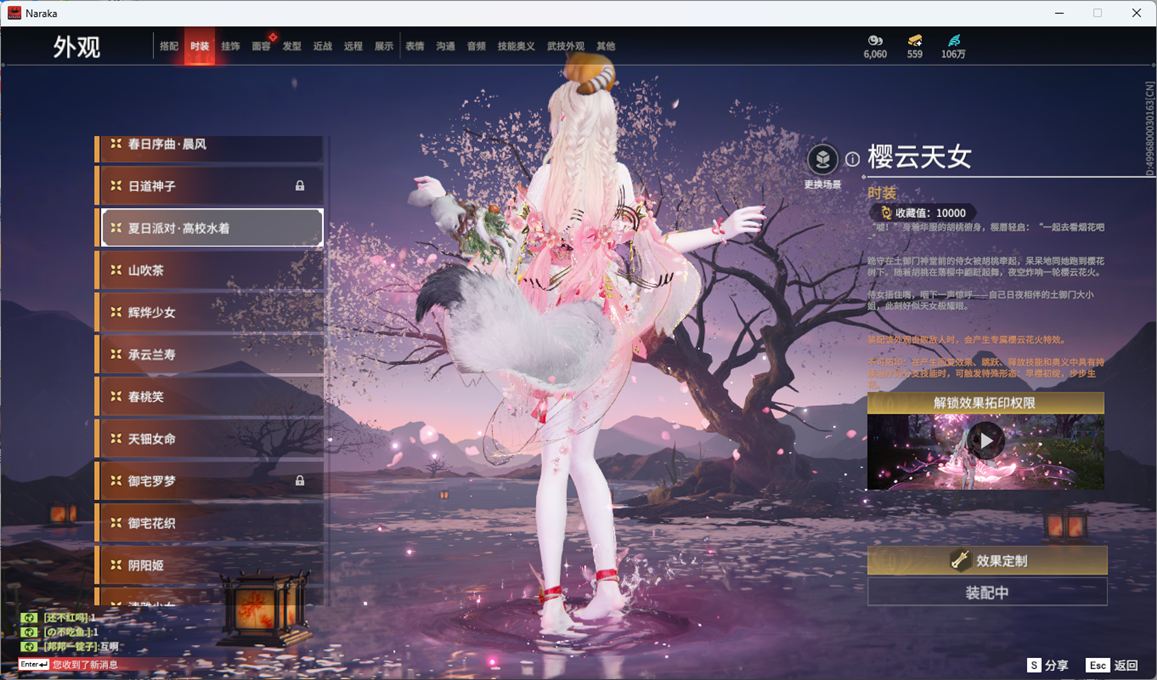Play the outfit effect preview video
This screenshot has height=680, width=1157.
tap(986, 441)
